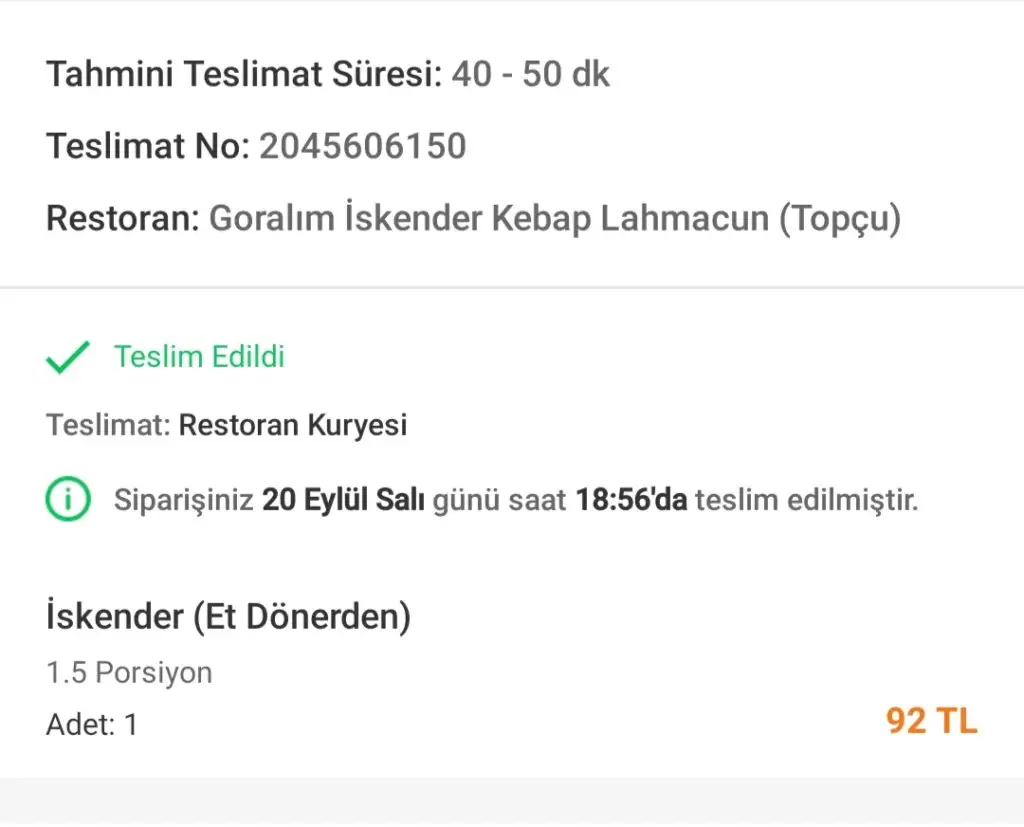Tap the 1.5 Porsiyon portion text
Image resolution: width=1024 pixels, height=827 pixels.
tap(129, 672)
